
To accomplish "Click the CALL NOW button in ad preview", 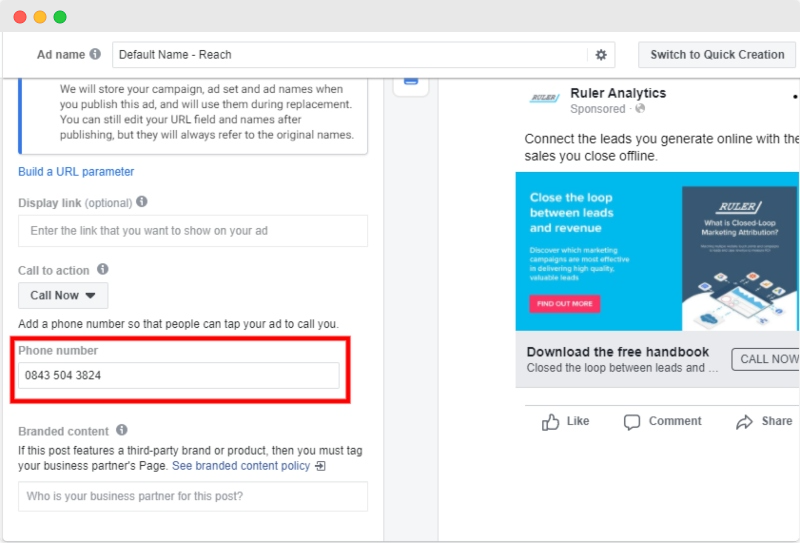I will coord(766,359).
